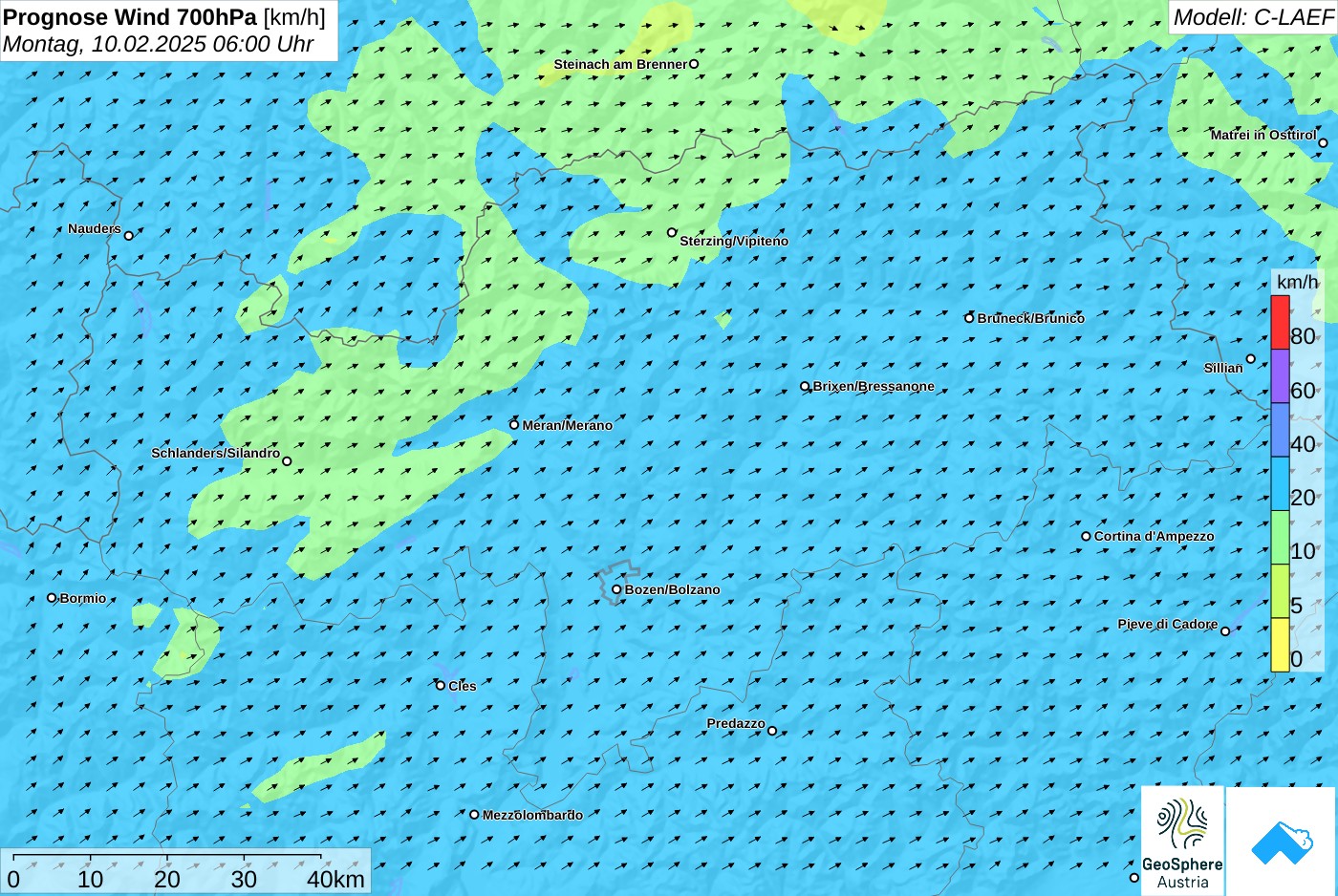Click the 'Bozen/Bolzano' city label
1338x896 pixels.
(x=673, y=589)
